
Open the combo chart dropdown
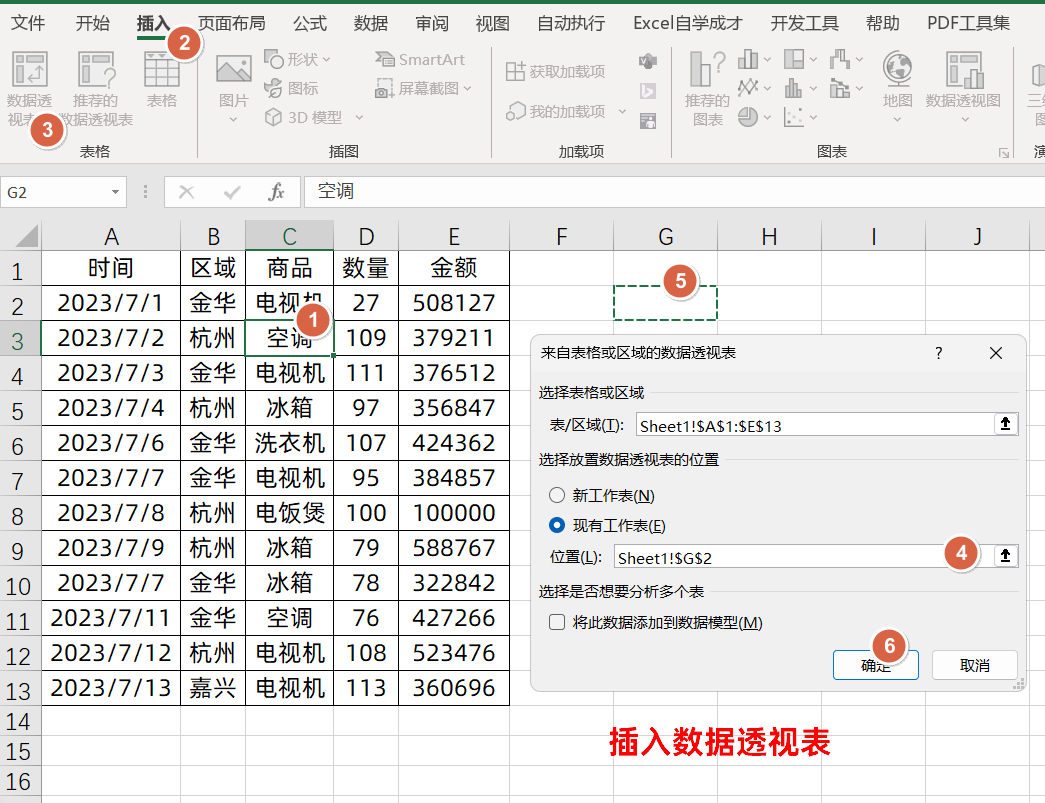click(x=859, y=88)
